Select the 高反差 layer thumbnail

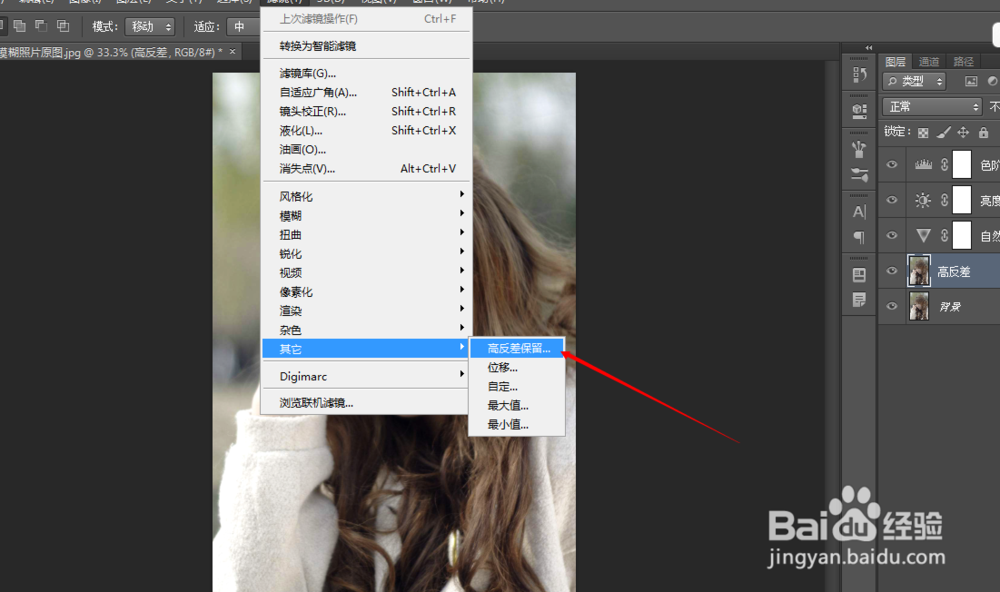(919, 271)
